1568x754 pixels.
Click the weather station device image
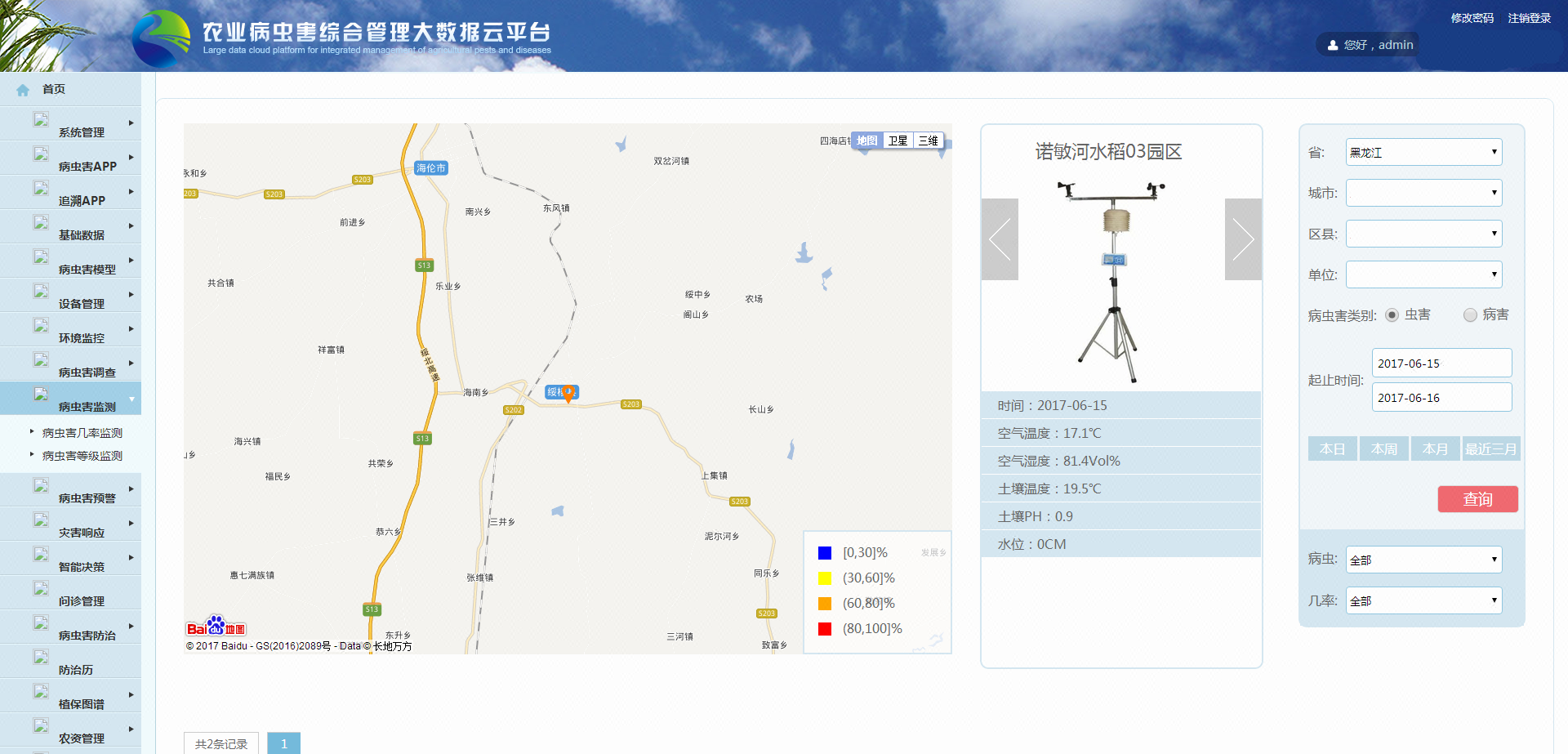click(1112, 281)
